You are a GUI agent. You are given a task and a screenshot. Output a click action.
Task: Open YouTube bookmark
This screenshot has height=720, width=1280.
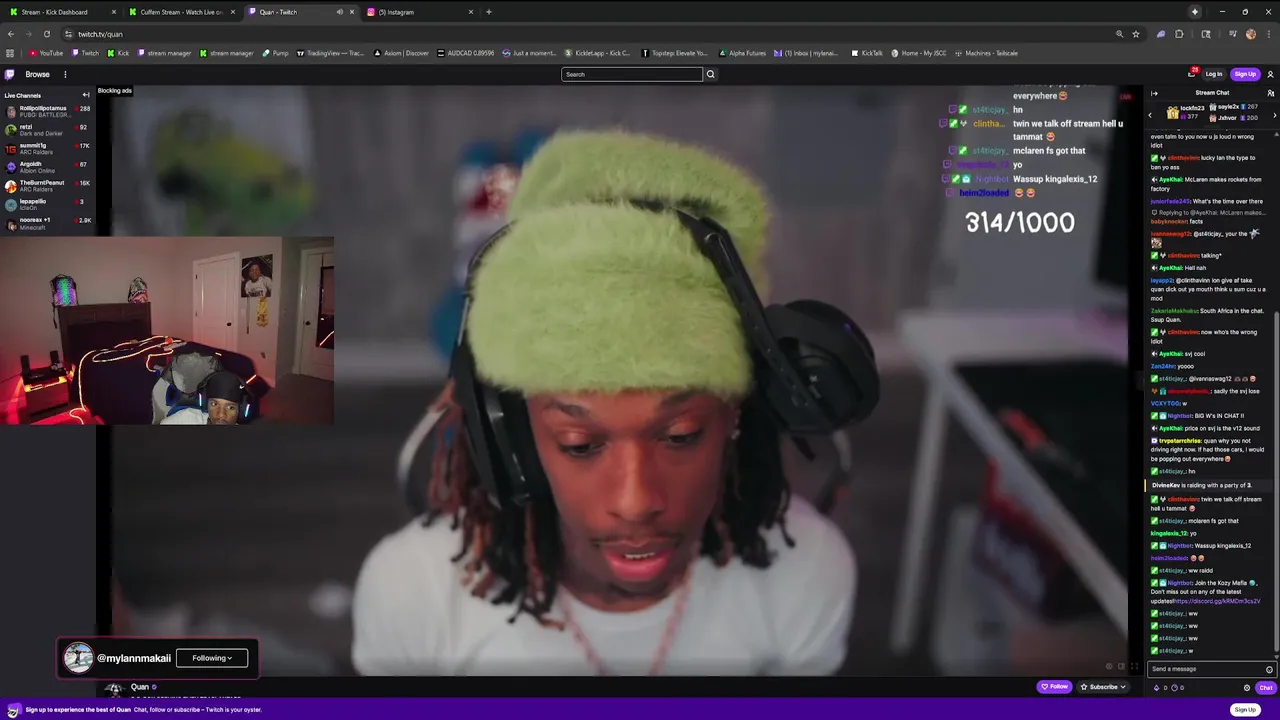tap(46, 53)
